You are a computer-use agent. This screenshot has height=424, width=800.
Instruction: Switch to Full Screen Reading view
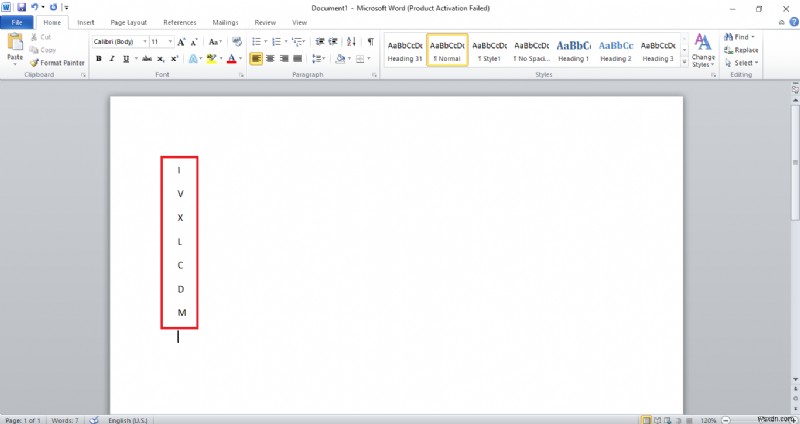pos(657,420)
